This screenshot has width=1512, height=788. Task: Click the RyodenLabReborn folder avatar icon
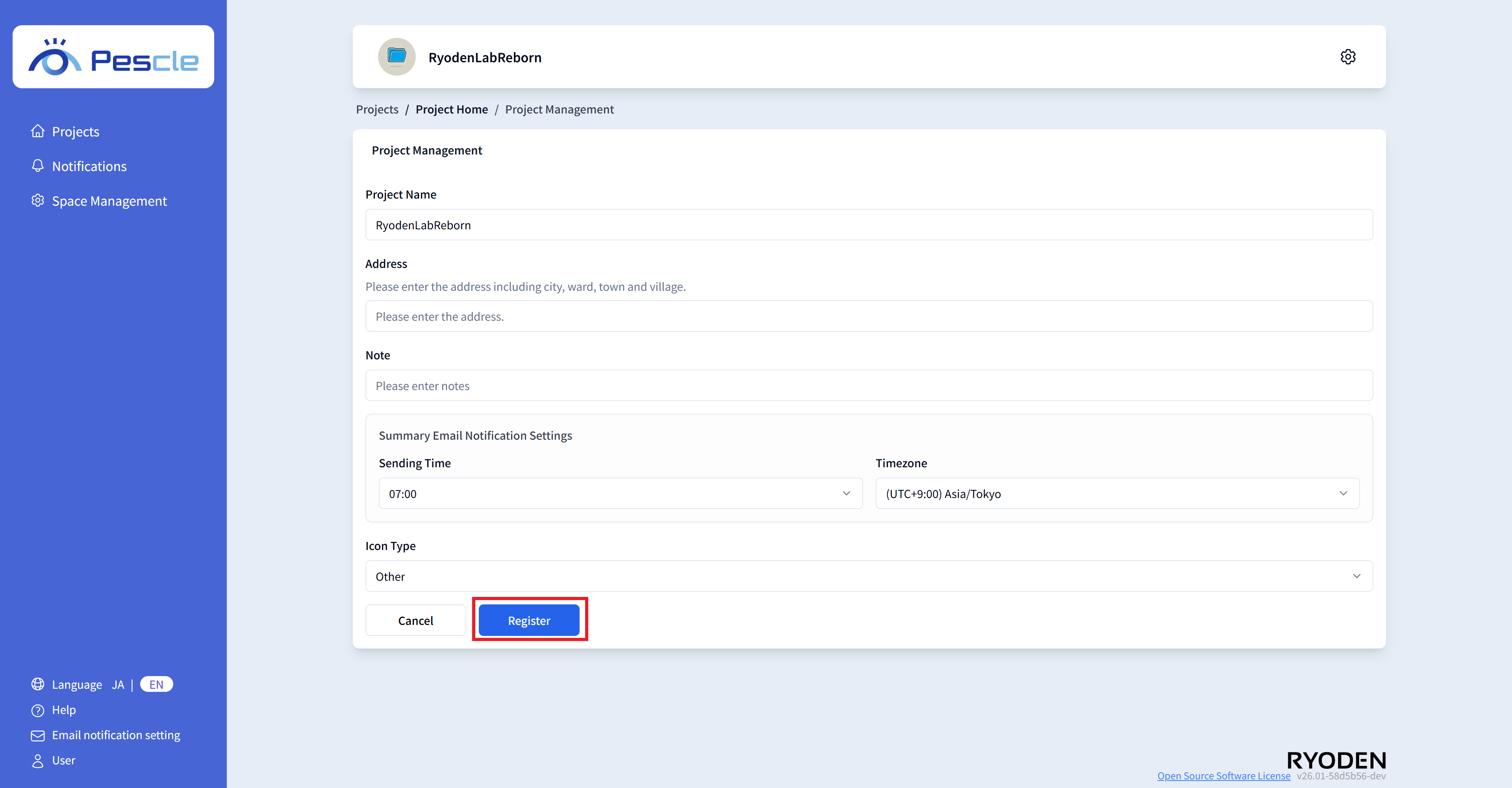coord(397,57)
